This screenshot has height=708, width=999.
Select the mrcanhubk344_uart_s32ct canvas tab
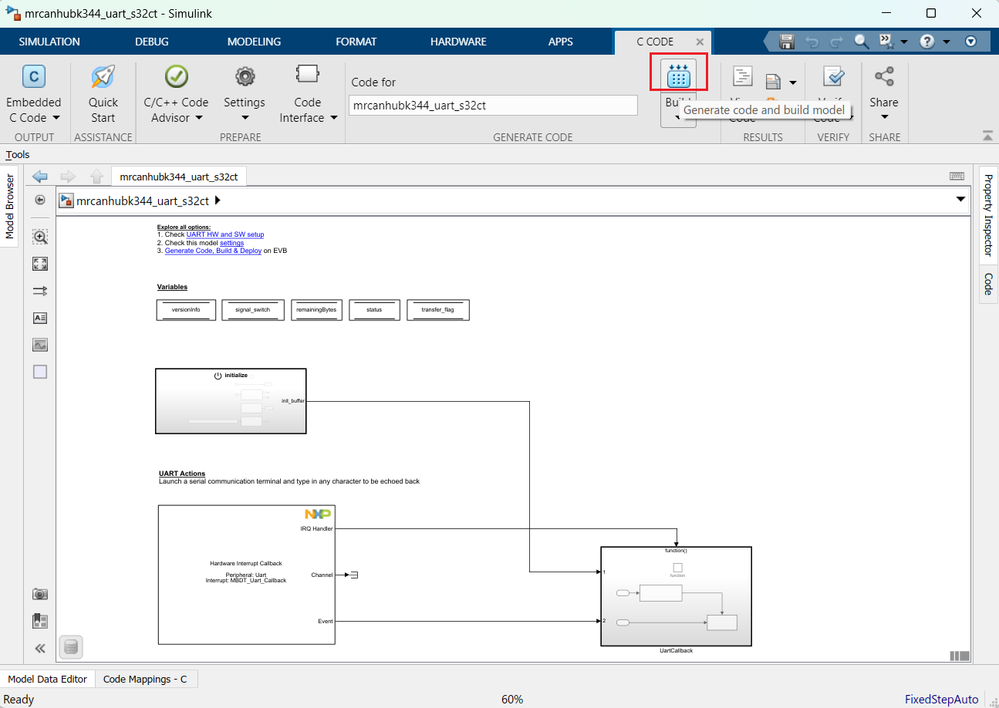tap(178, 177)
